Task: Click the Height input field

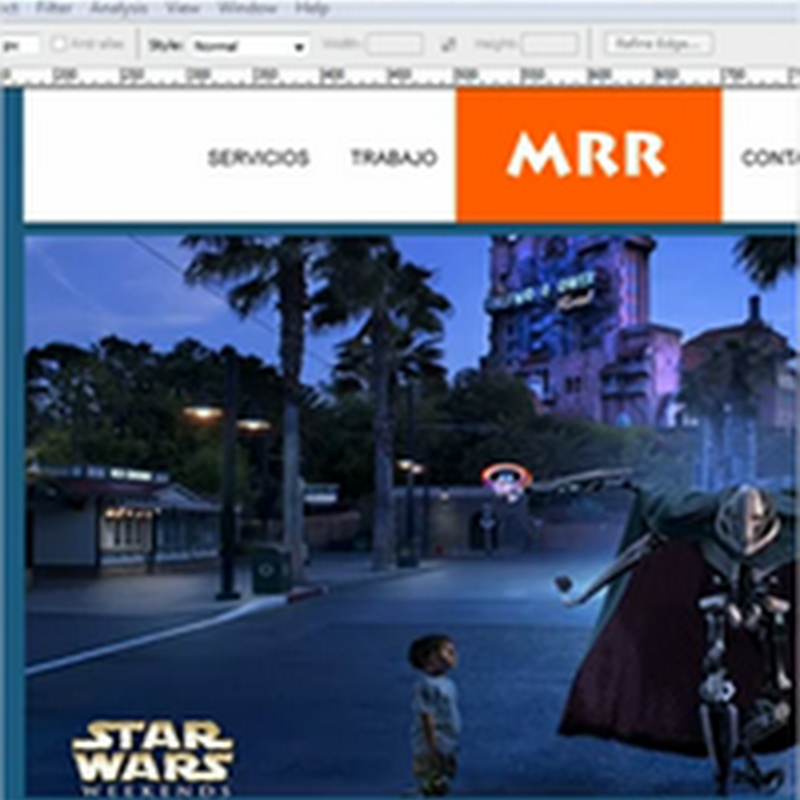Action: click(549, 45)
